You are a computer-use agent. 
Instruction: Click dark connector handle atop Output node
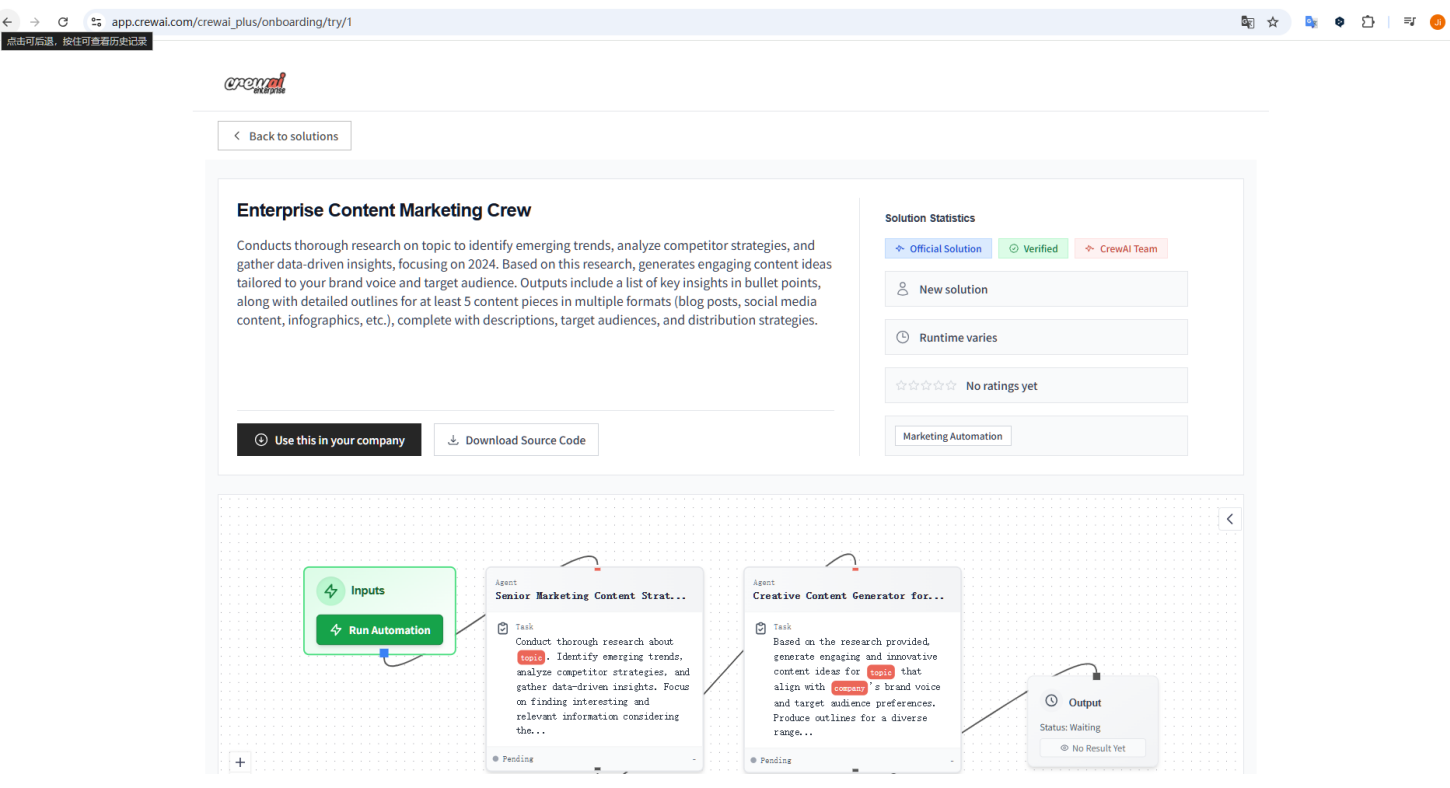[1096, 676]
